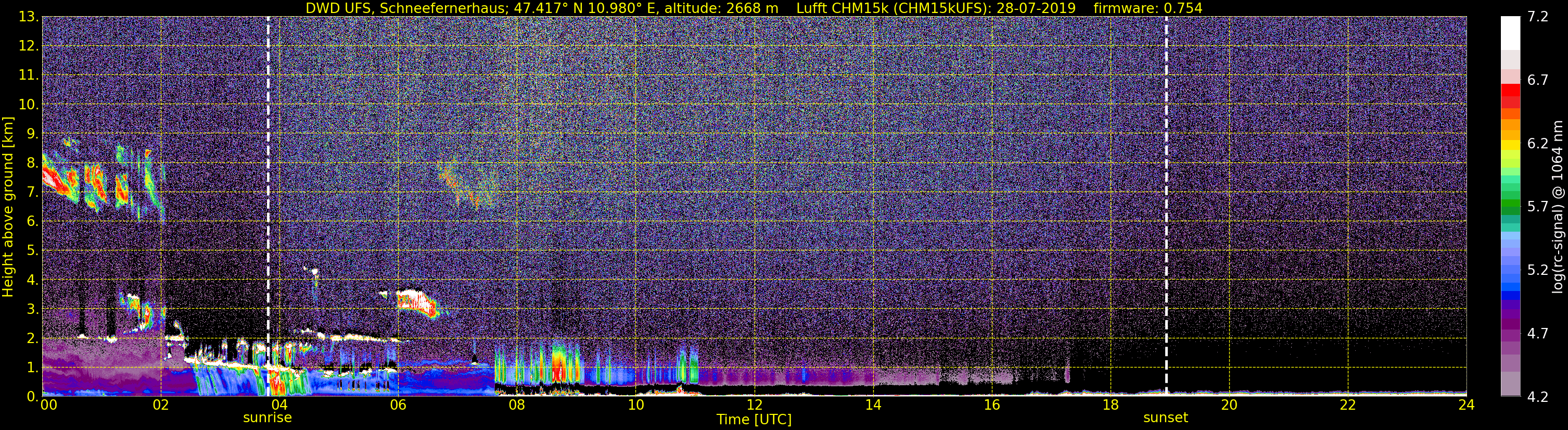Click the colorbar tick value '5.7'

[1538, 207]
